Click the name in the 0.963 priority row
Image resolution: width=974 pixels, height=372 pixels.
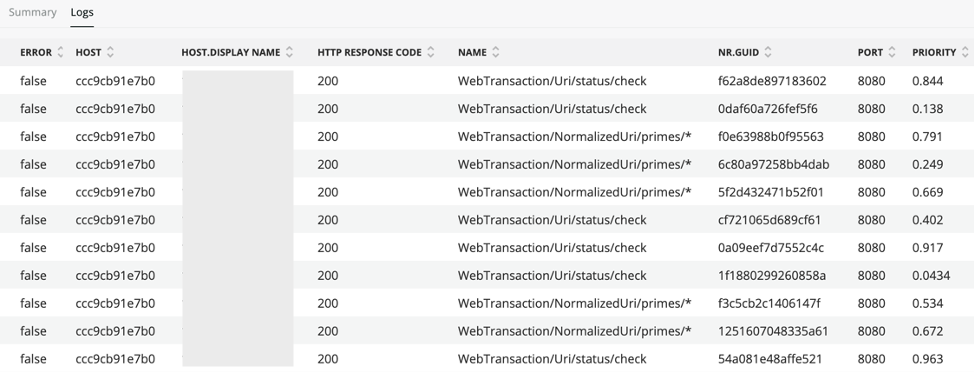click(552, 359)
